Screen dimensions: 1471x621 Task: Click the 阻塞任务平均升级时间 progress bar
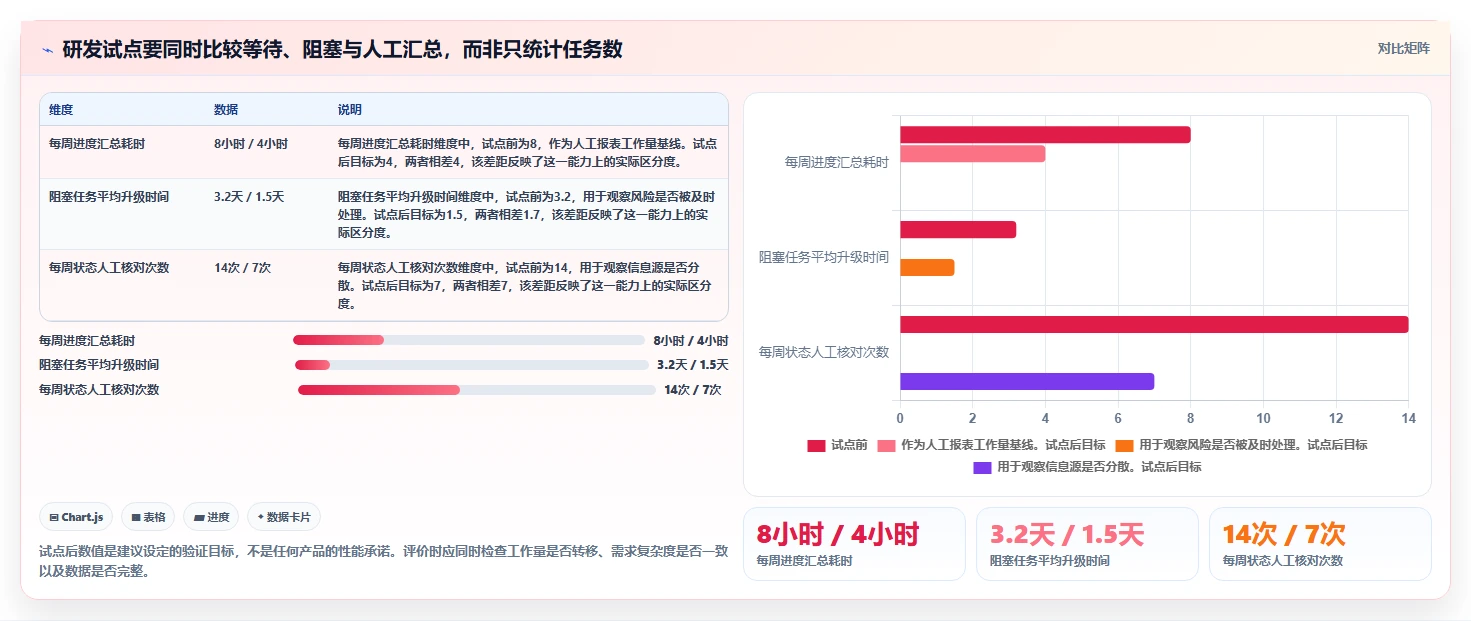coord(472,365)
